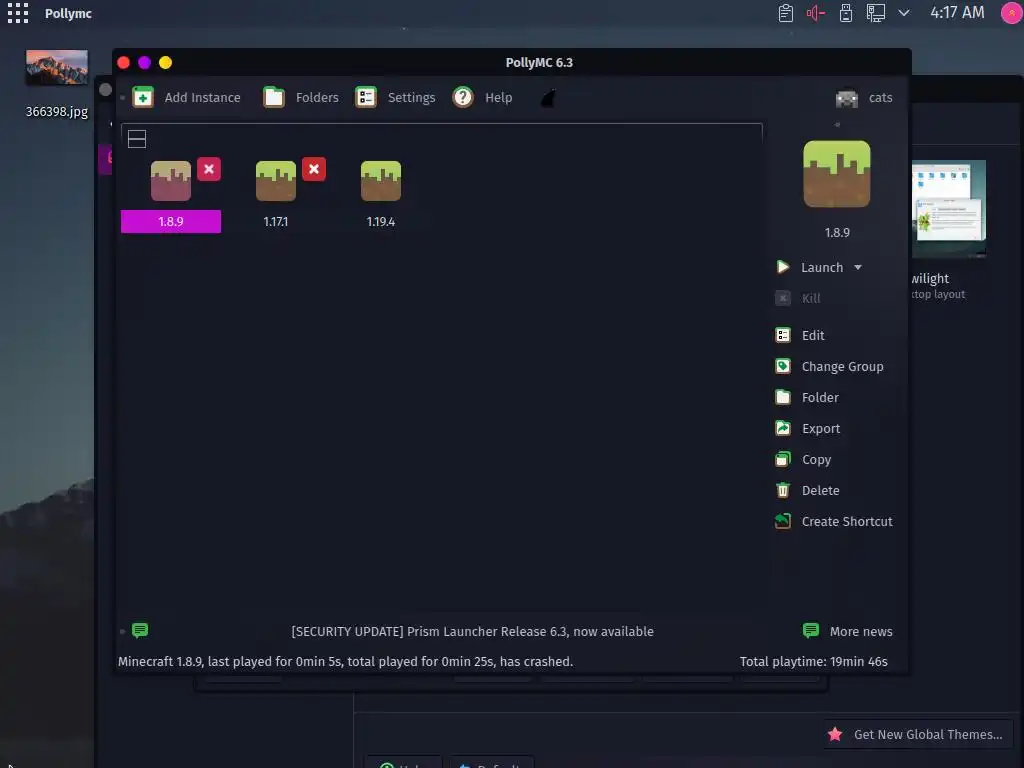Click the Add Instance plus icon

142,97
